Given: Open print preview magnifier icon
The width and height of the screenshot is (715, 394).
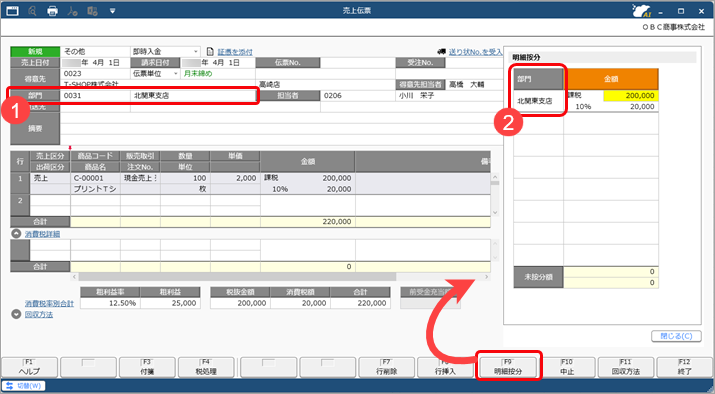Looking at the screenshot, I should coord(32,10).
